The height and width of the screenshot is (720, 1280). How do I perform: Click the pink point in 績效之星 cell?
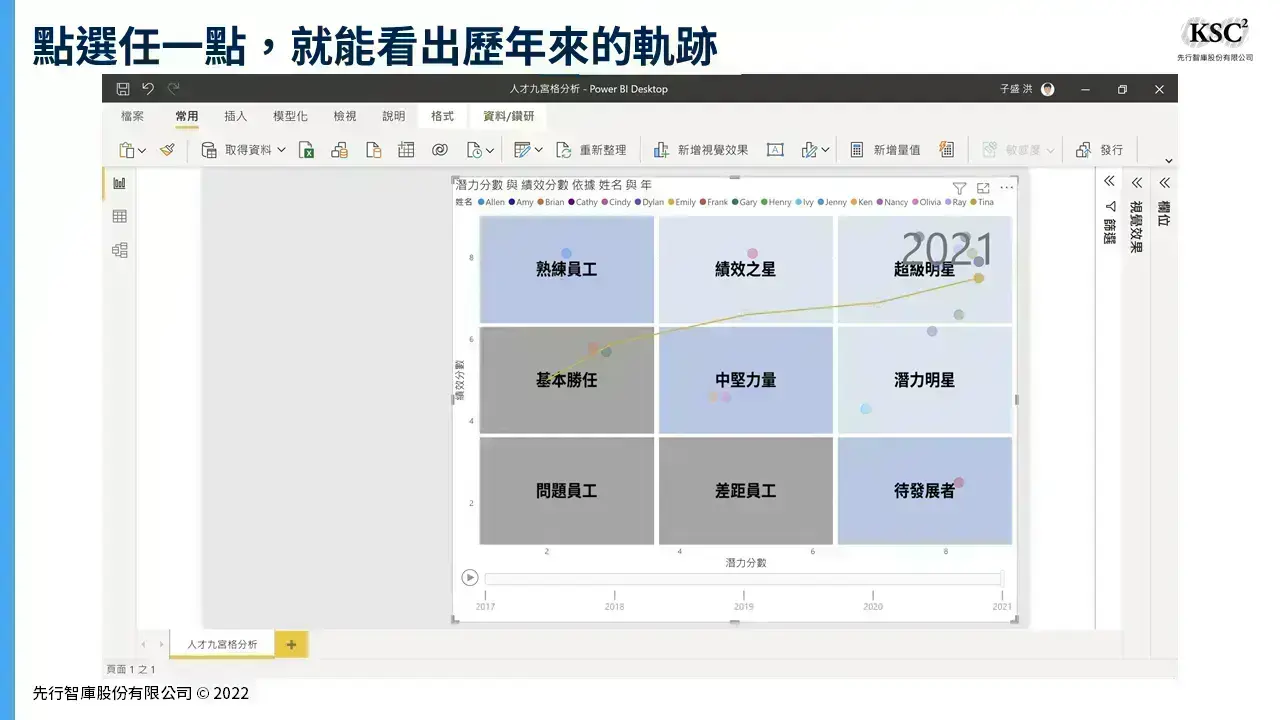(x=752, y=254)
